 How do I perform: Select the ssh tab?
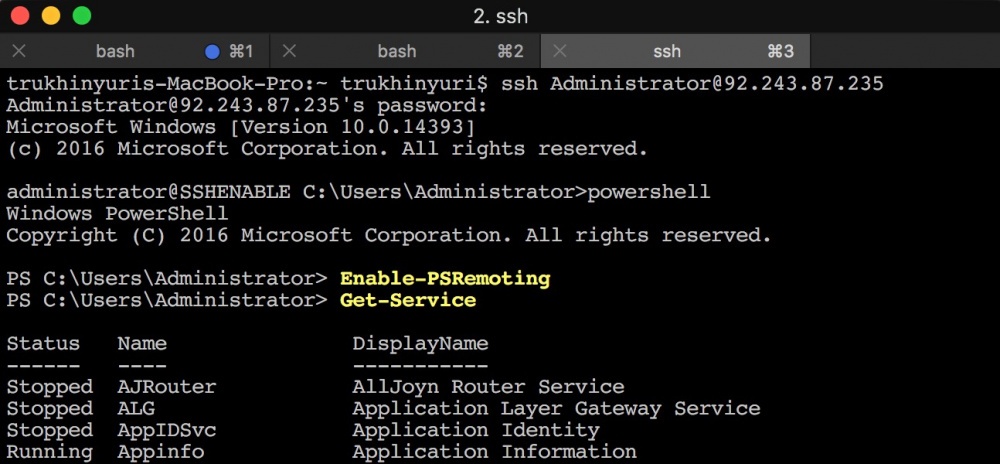pyautogui.click(x=667, y=52)
